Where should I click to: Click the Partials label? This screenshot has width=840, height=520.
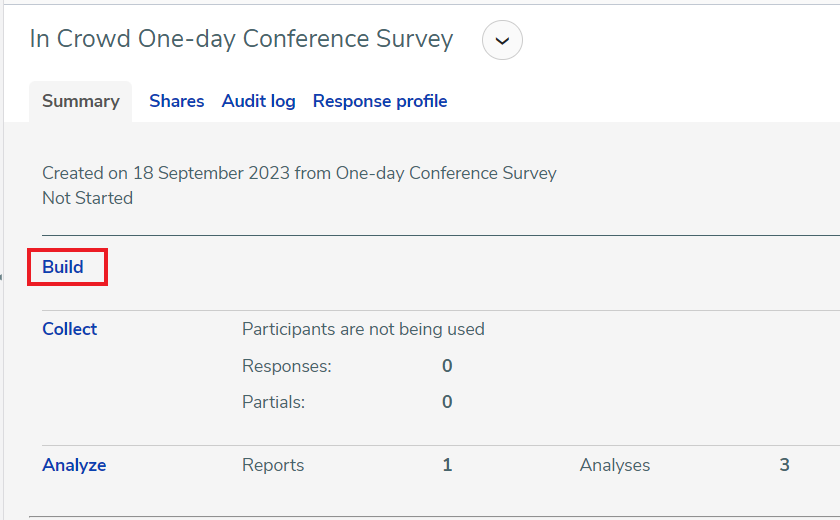pyautogui.click(x=273, y=402)
